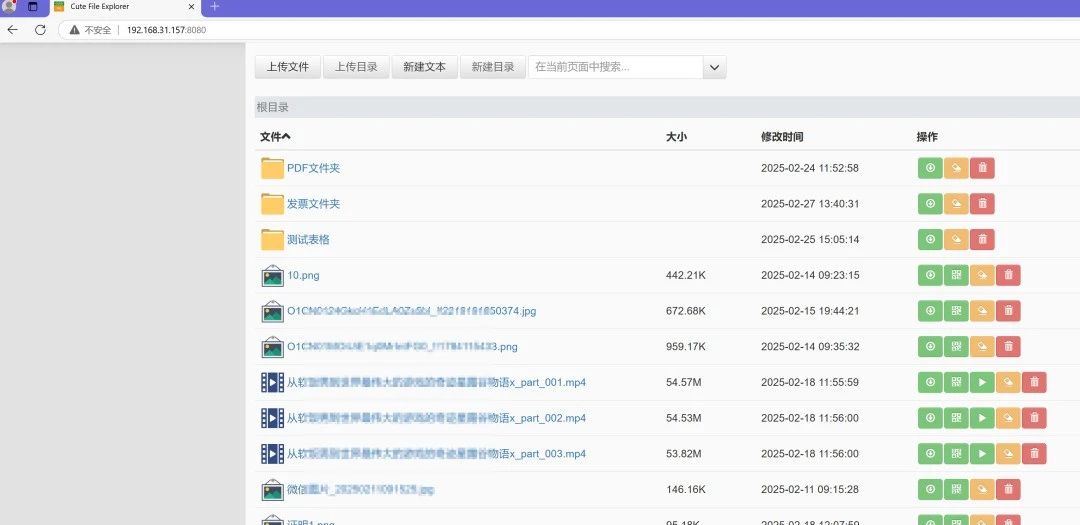The height and width of the screenshot is (525, 1080).
Task: Sort by the 文件 column header
Action: [276, 137]
